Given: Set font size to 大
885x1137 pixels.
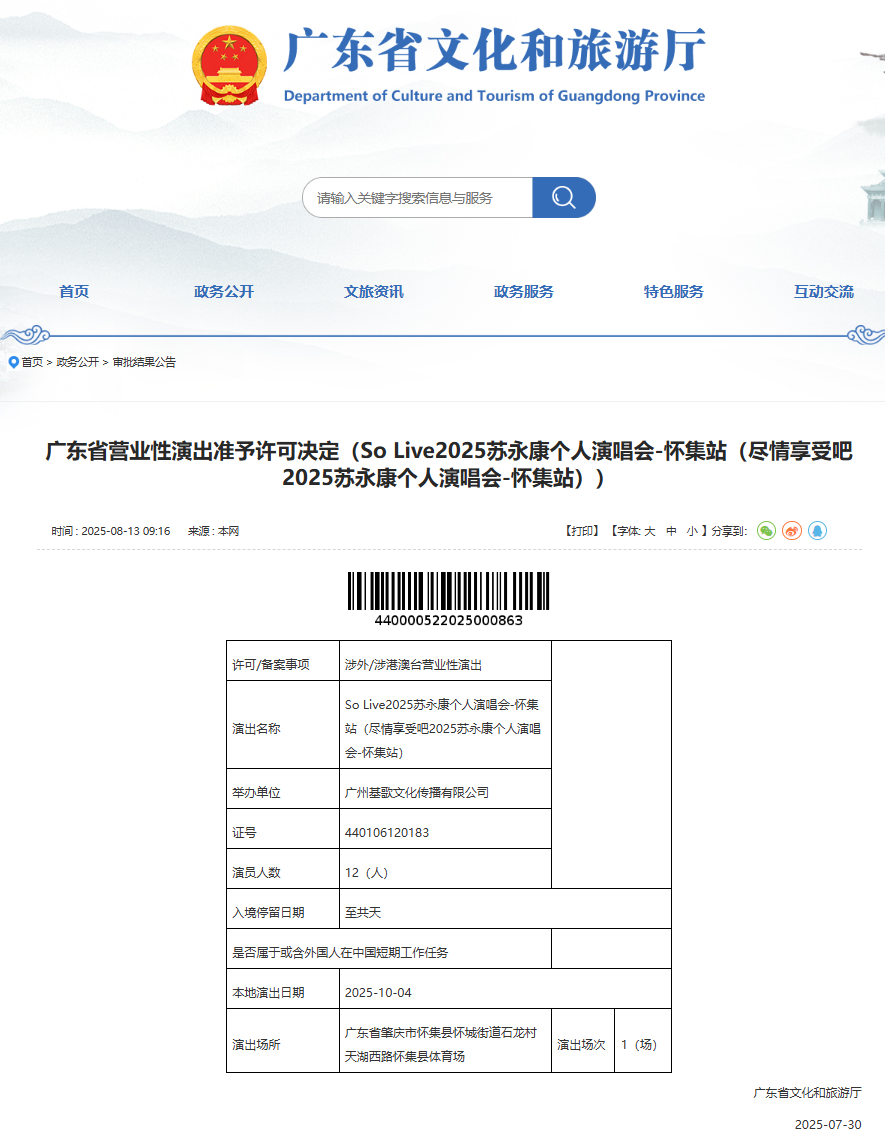Looking at the screenshot, I should [650, 531].
